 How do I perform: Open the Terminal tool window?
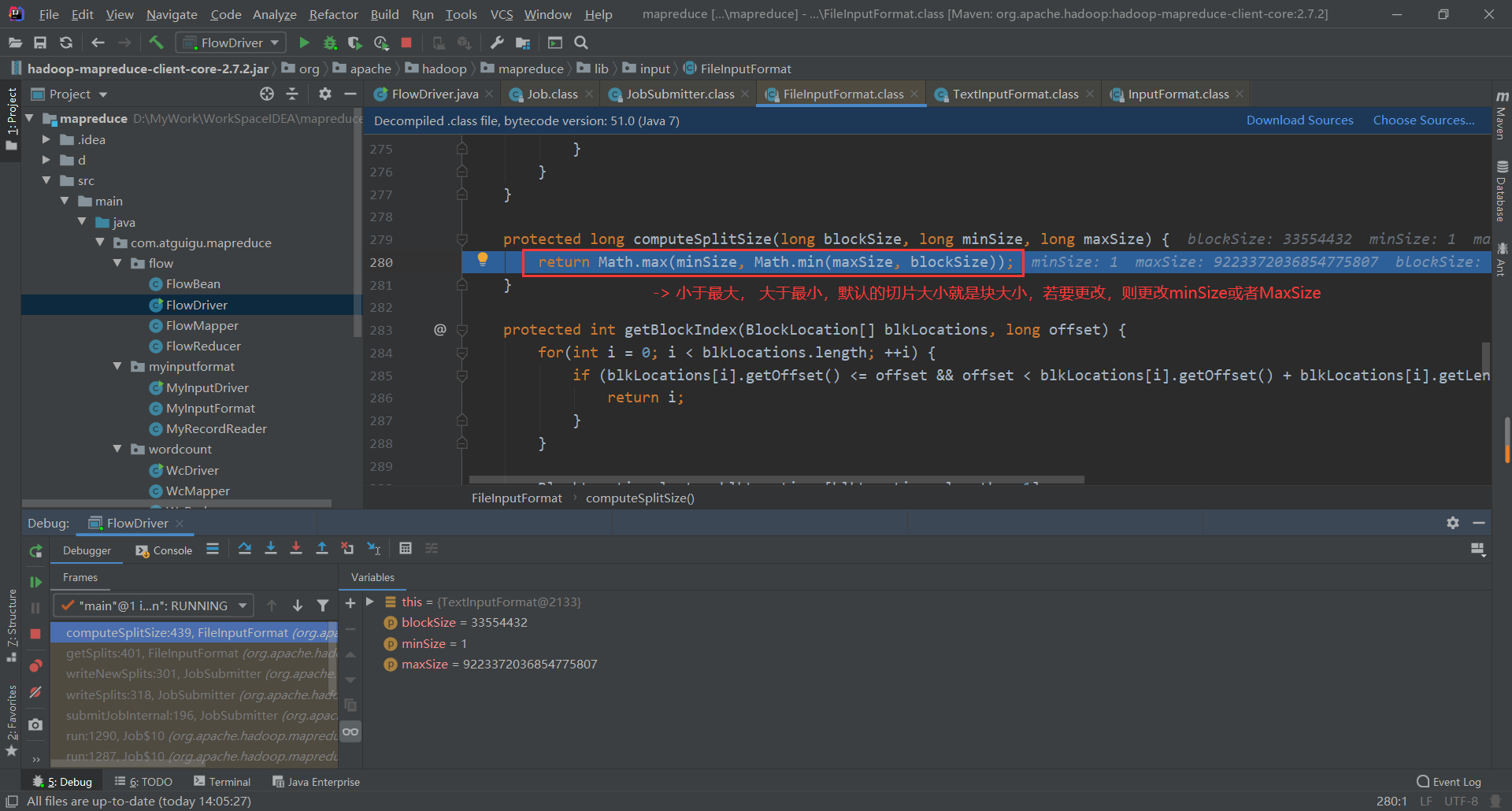(222, 782)
